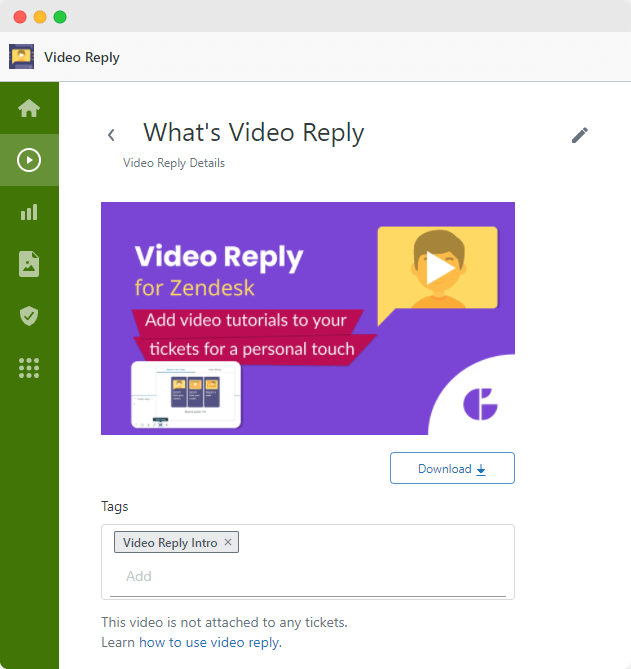The height and width of the screenshot is (669, 631).
Task: Maximize the window with green button
Action: [60, 17]
